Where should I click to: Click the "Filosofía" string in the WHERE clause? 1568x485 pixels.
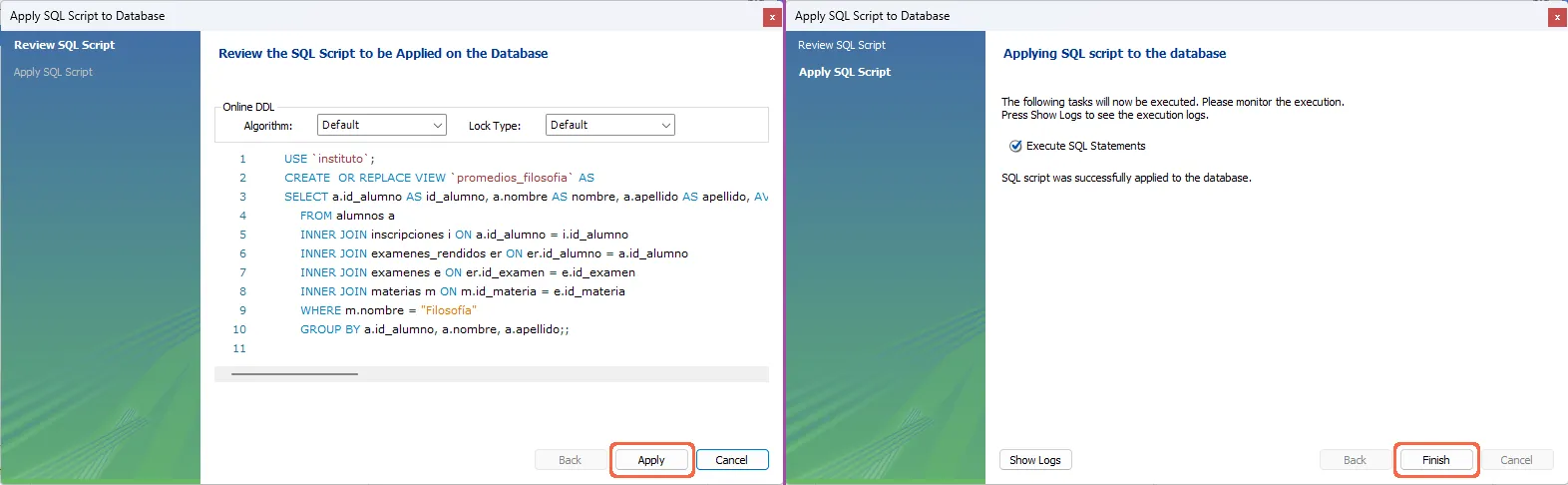[448, 310]
